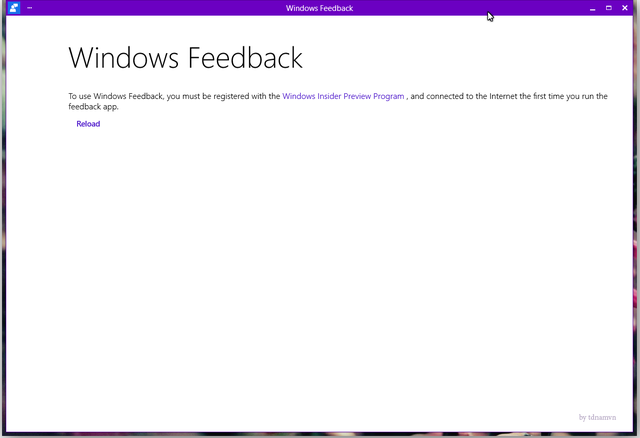Click the 'Windows Feedback' title bar caption
The image size is (640, 438).
tap(319, 8)
